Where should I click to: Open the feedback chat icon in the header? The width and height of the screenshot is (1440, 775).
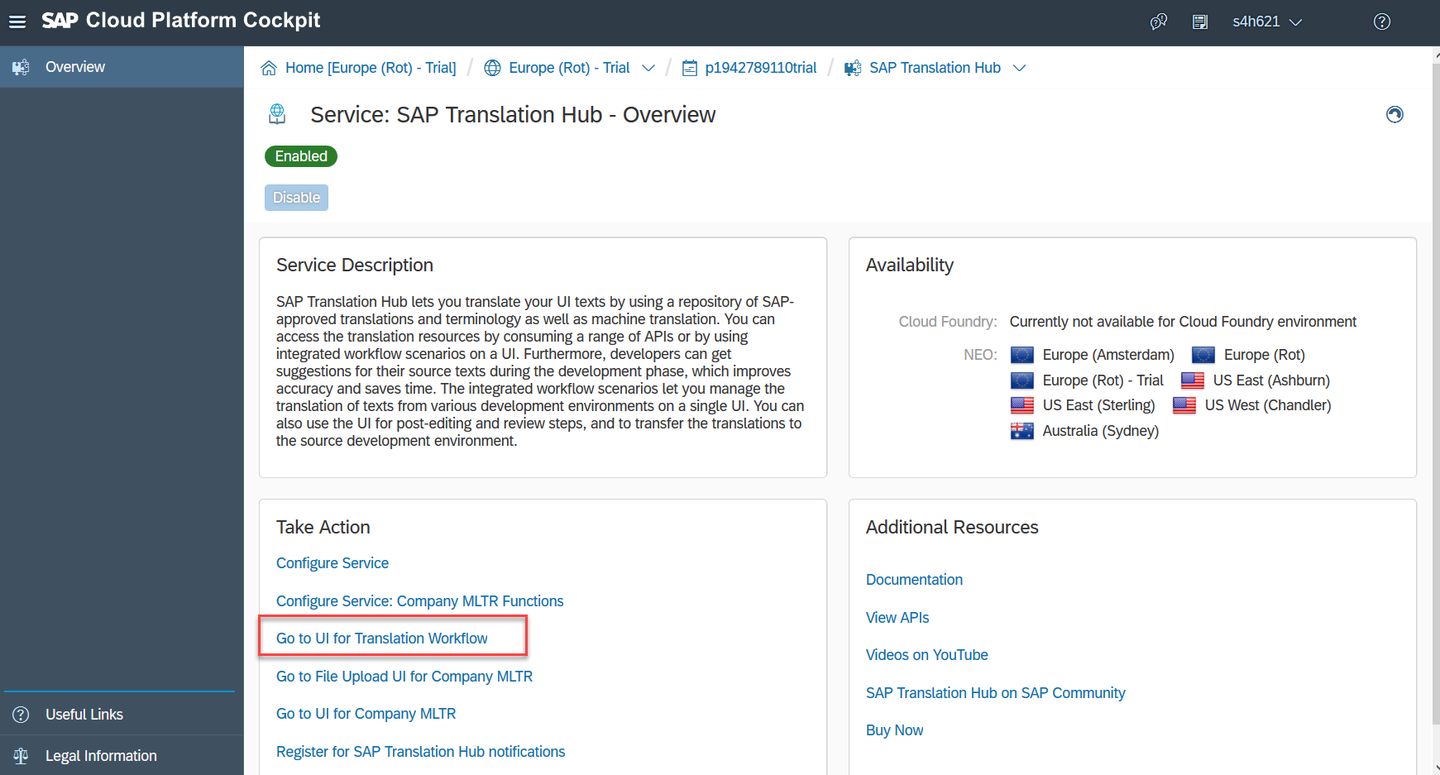[1159, 21]
